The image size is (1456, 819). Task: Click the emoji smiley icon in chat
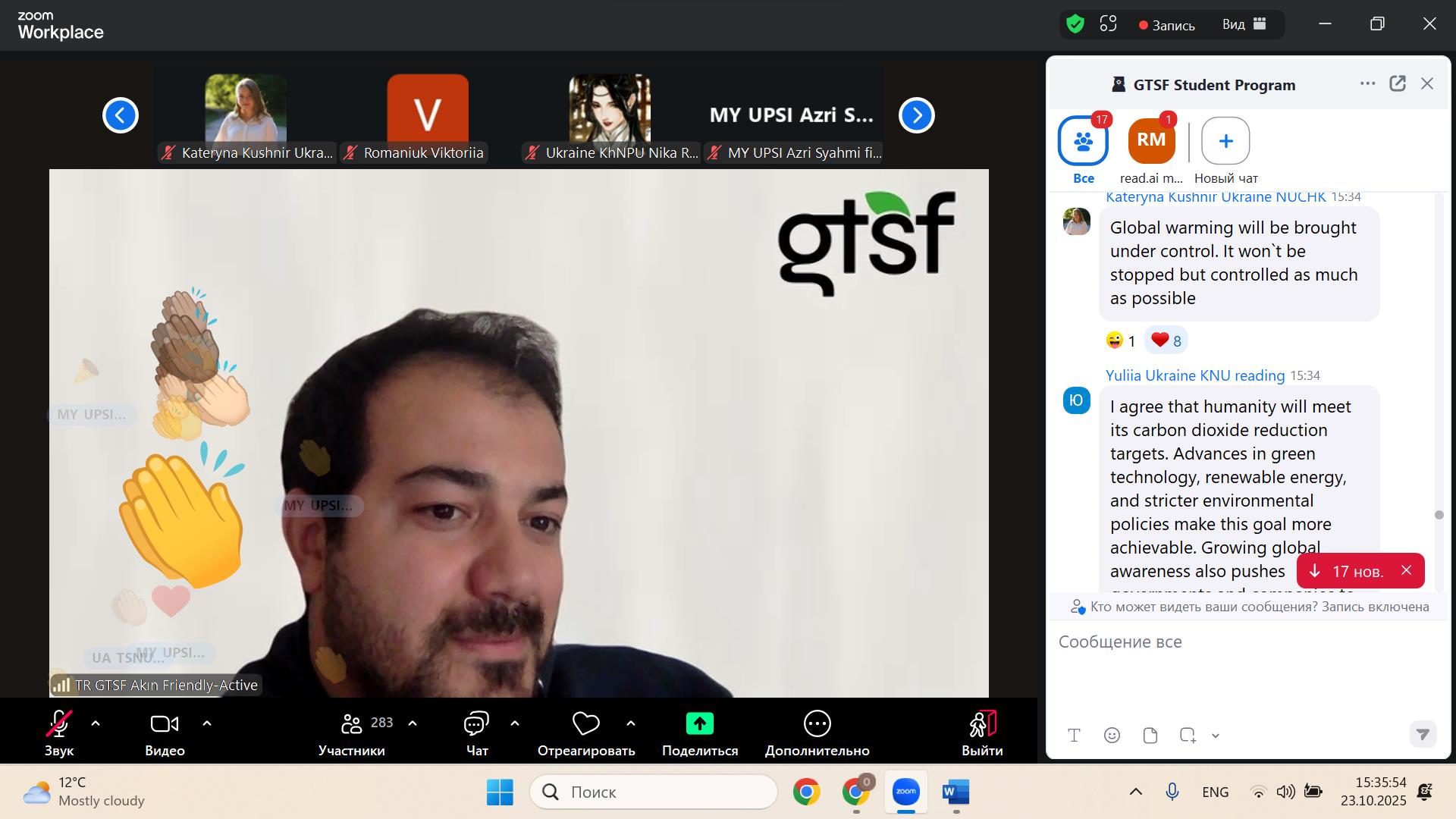(x=1112, y=735)
